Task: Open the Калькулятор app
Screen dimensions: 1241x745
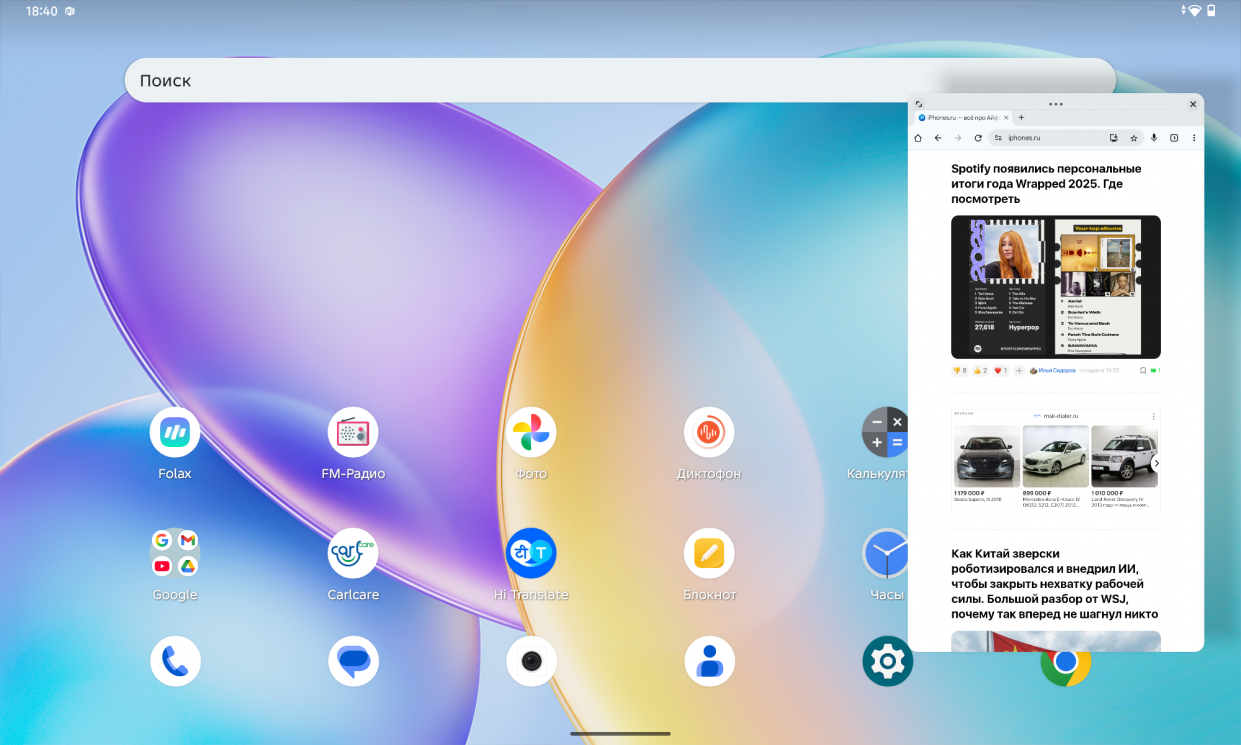Action: coord(885,432)
